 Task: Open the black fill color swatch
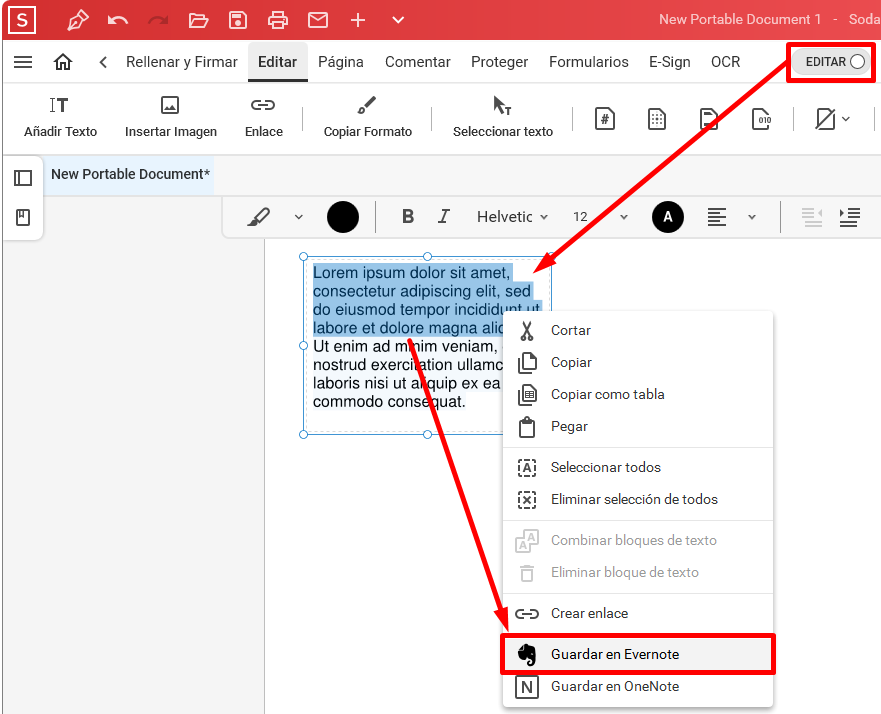click(x=343, y=217)
